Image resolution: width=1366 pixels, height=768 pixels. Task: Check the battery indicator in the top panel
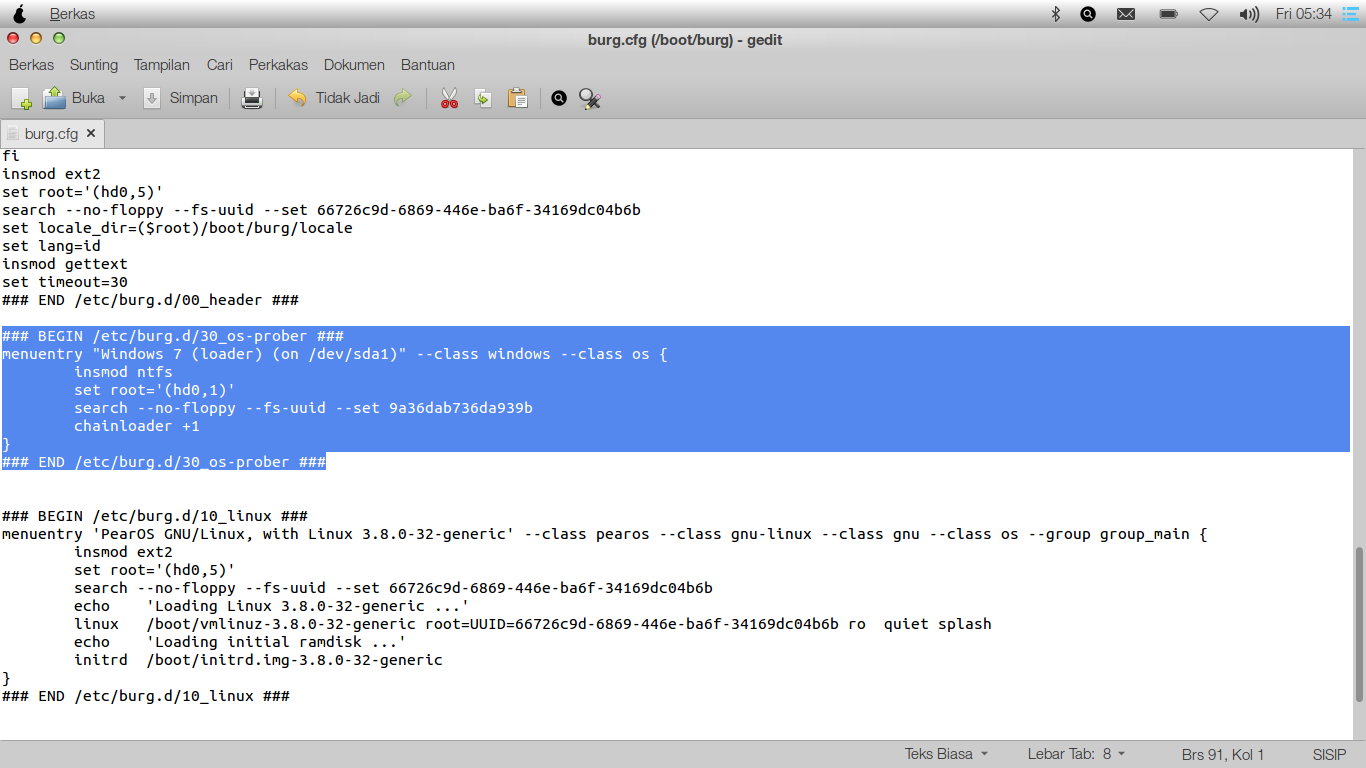click(1168, 14)
